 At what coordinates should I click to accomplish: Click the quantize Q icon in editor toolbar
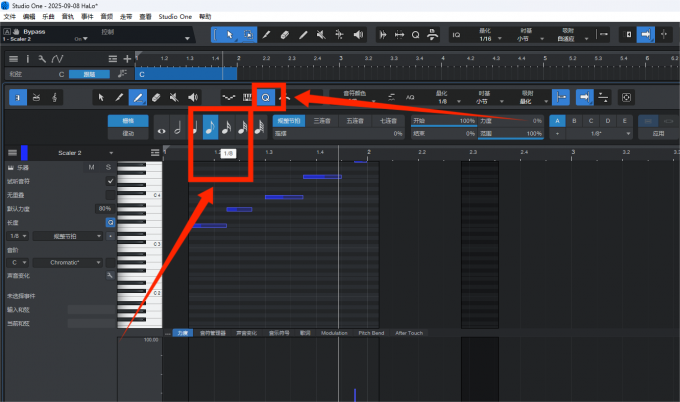265,97
